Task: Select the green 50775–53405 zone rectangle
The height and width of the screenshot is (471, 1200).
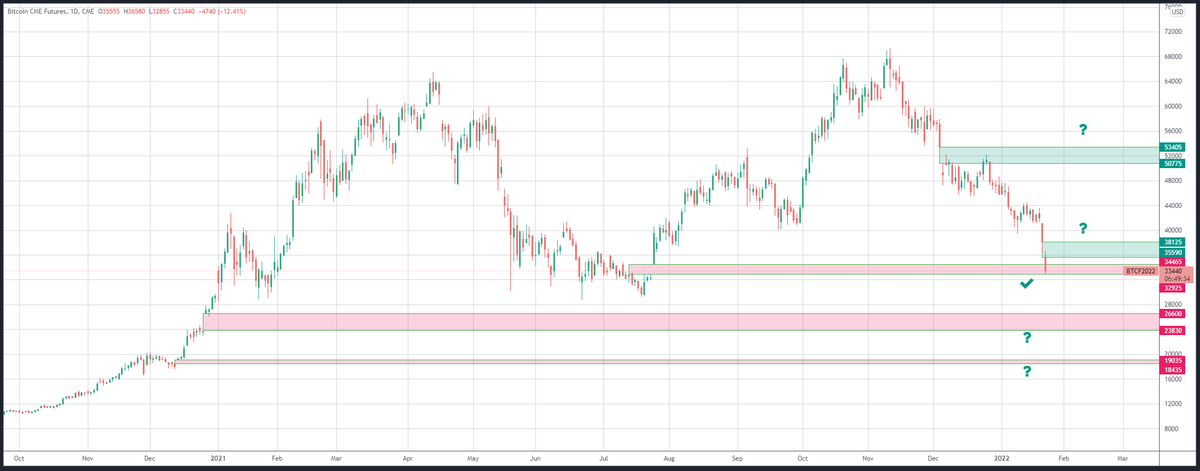Action: (1048, 155)
